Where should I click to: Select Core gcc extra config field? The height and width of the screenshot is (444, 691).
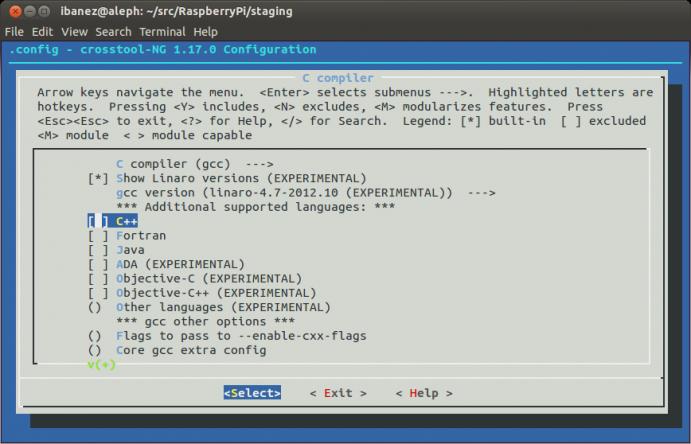pyautogui.click(x=177, y=350)
